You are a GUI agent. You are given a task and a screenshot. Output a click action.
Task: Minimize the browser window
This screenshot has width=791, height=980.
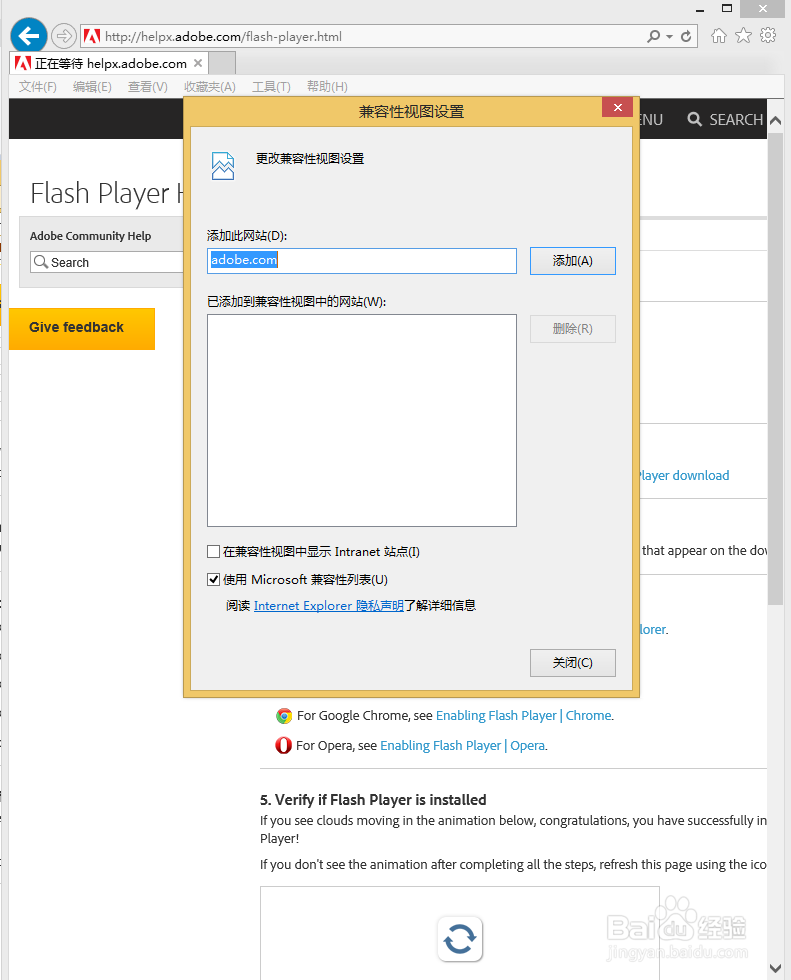coord(700,9)
